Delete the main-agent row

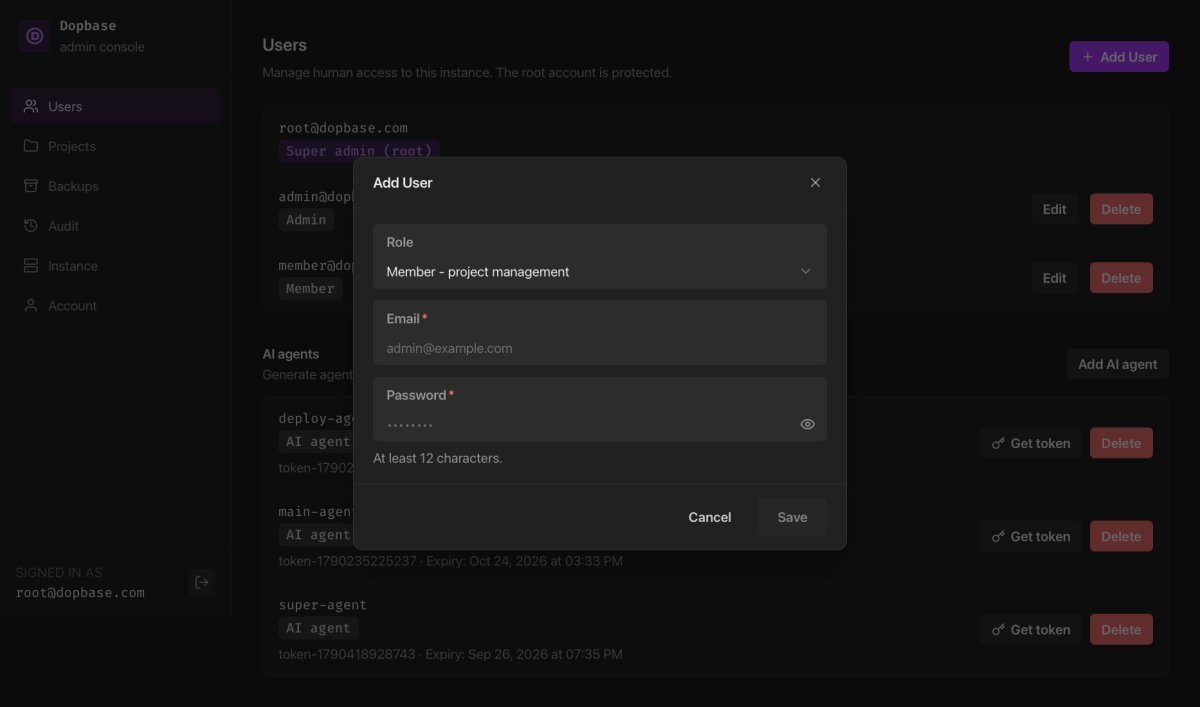[x=1121, y=536]
